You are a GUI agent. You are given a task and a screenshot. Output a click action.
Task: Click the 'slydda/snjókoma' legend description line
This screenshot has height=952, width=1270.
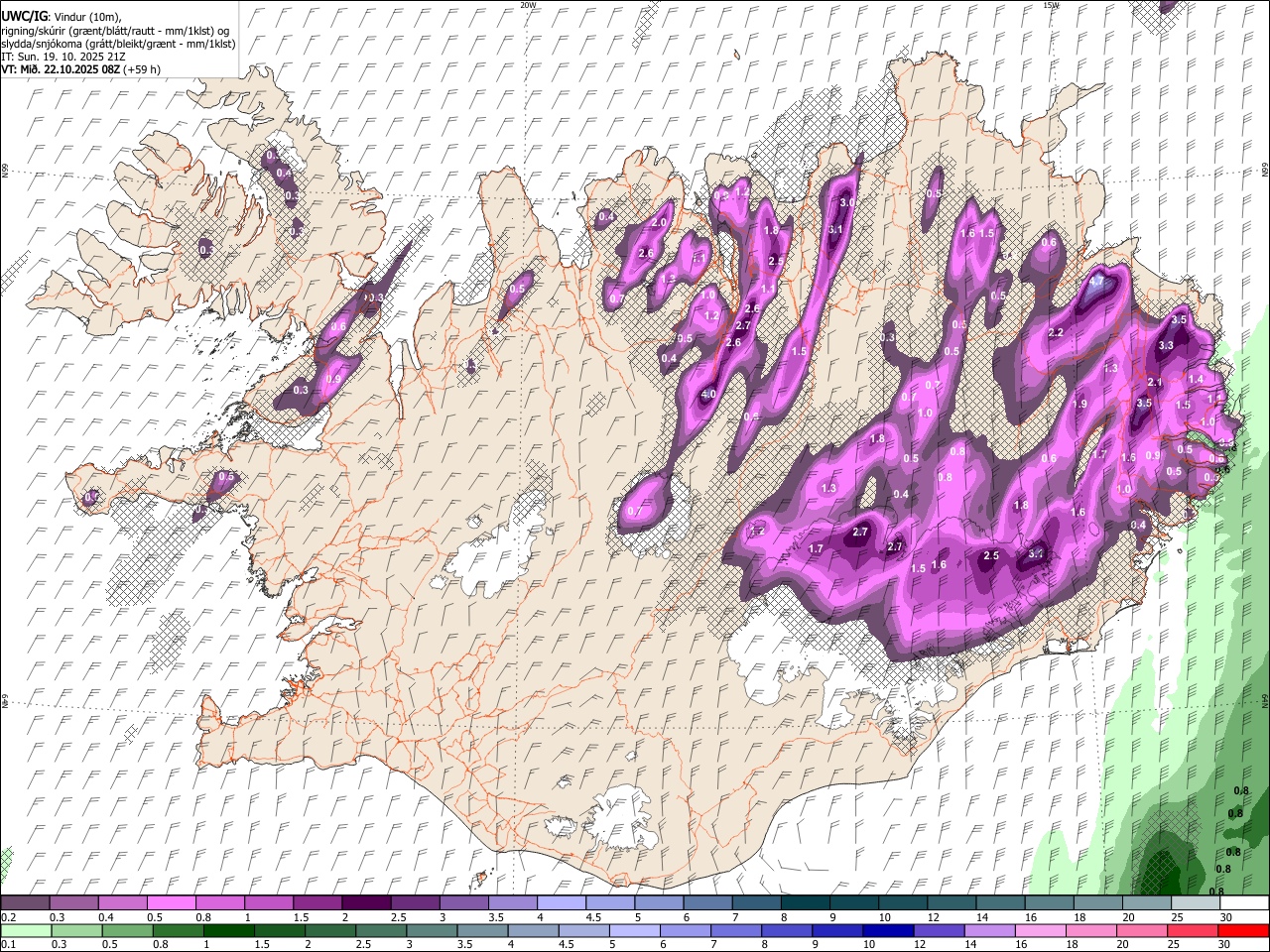[118, 44]
